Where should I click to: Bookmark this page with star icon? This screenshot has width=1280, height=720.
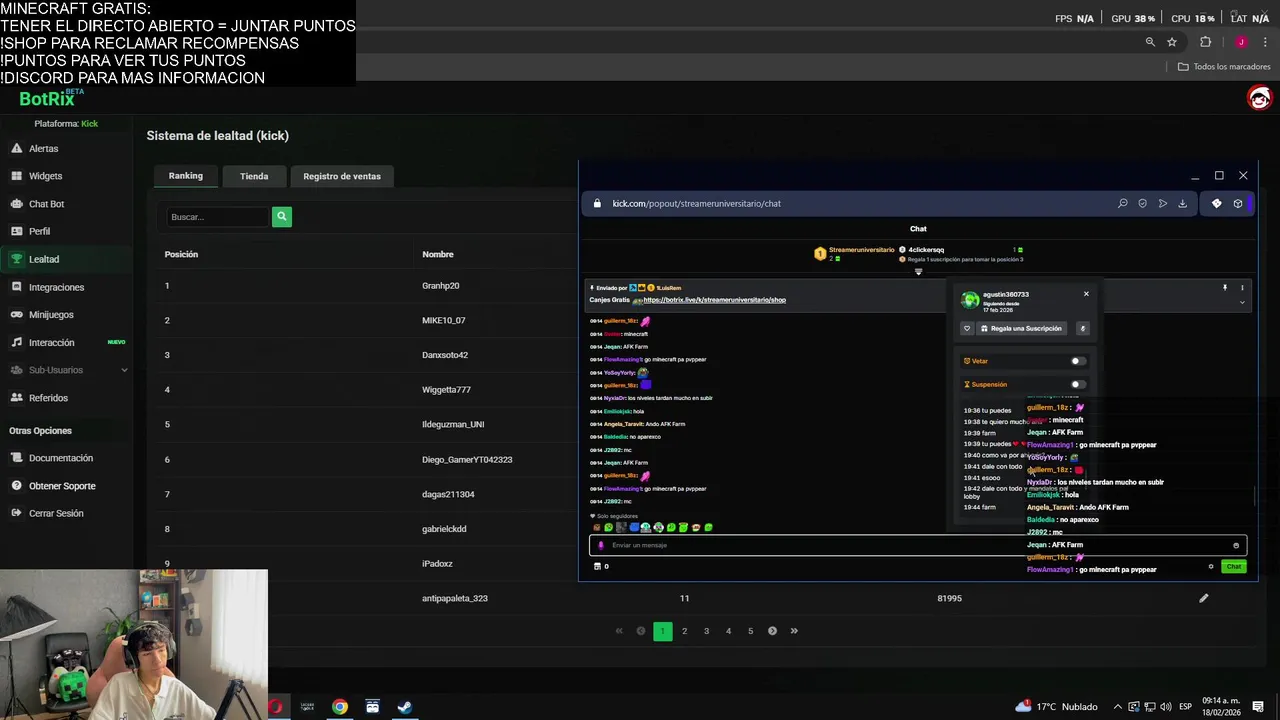coord(1172,42)
